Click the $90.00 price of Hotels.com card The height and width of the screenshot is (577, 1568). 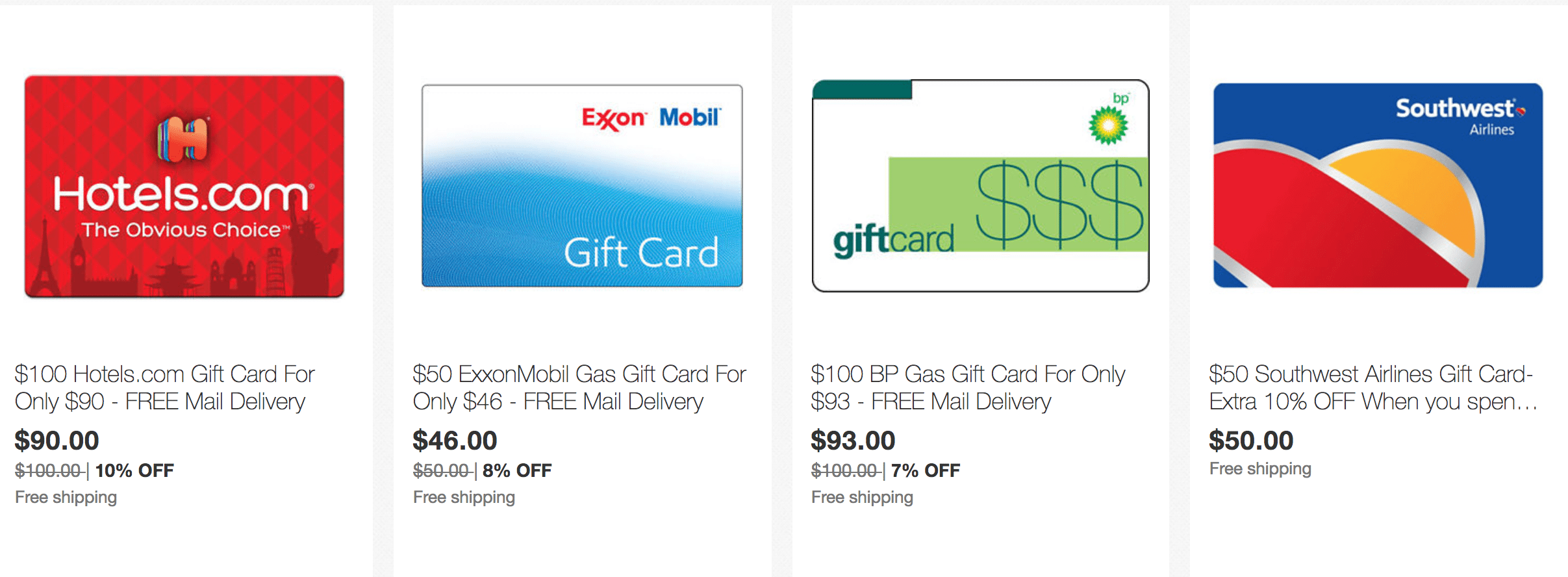[x=57, y=441]
